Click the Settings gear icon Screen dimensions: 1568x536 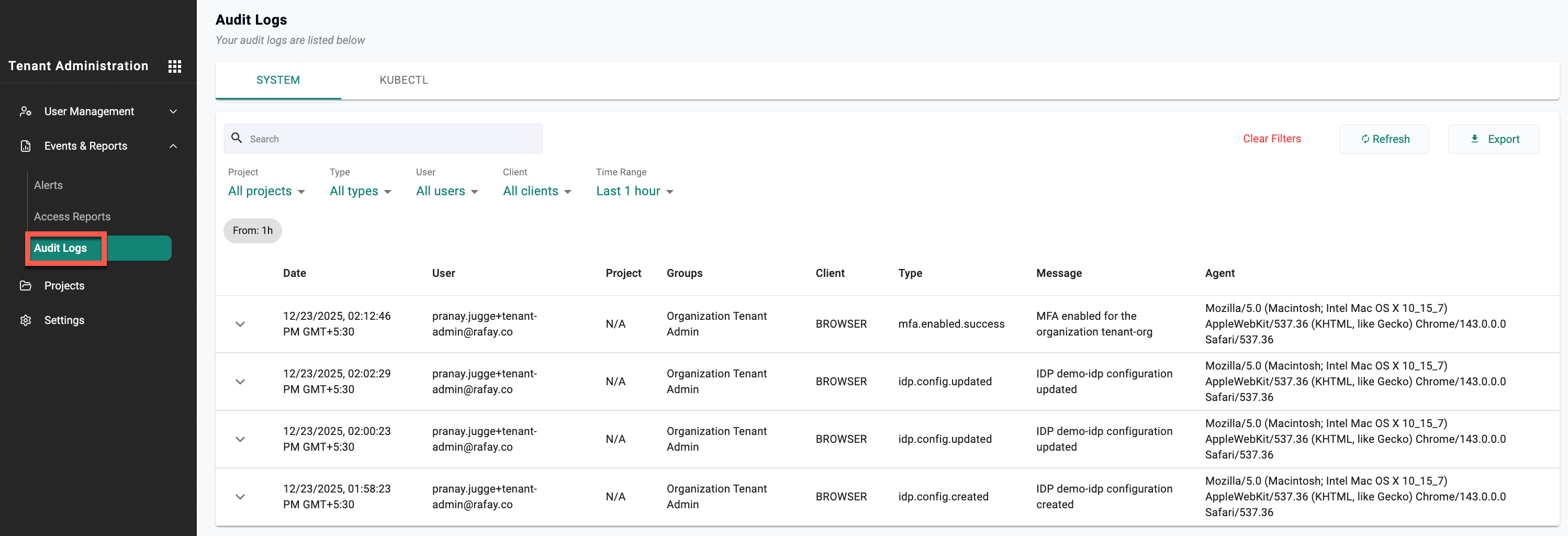point(26,320)
